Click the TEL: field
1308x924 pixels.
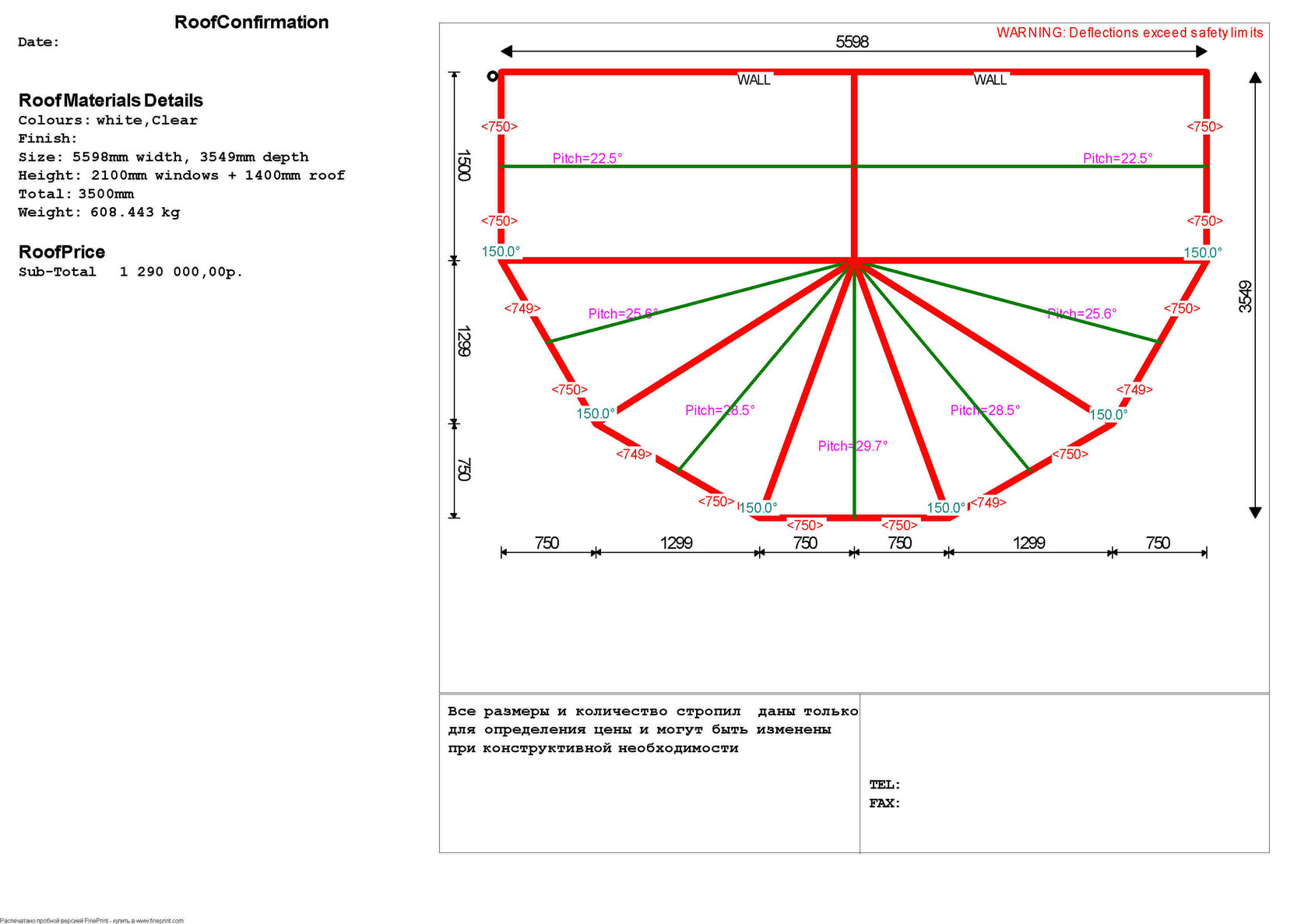pyautogui.click(x=884, y=785)
